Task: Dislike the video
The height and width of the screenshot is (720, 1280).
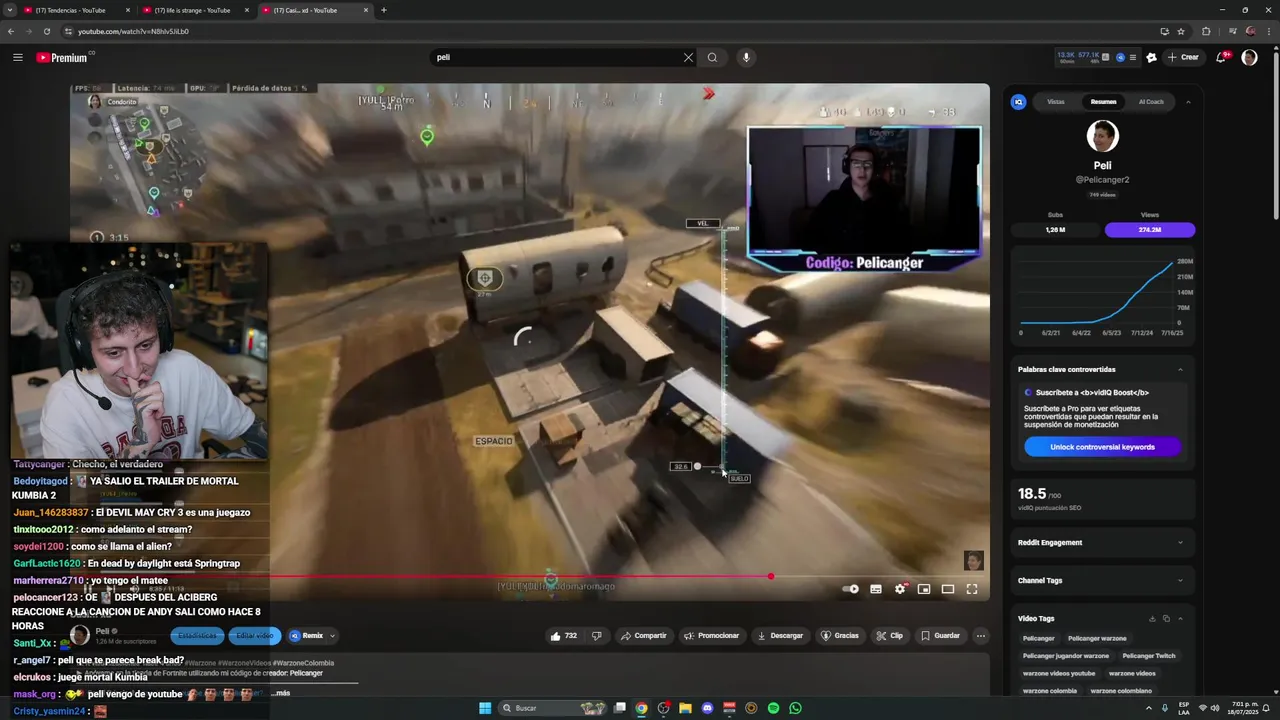Action: pyautogui.click(x=597, y=636)
